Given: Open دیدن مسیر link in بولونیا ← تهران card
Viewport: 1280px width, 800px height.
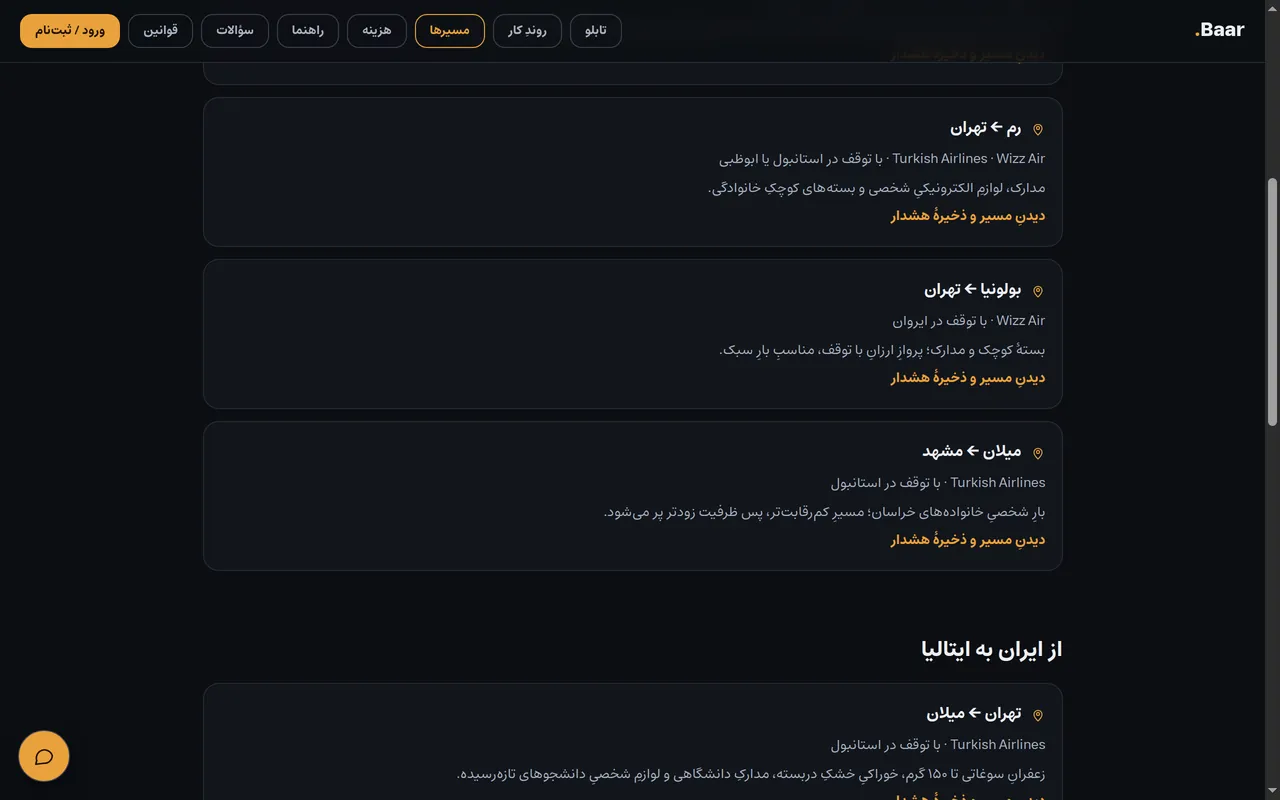Looking at the screenshot, I should click(x=968, y=378).
